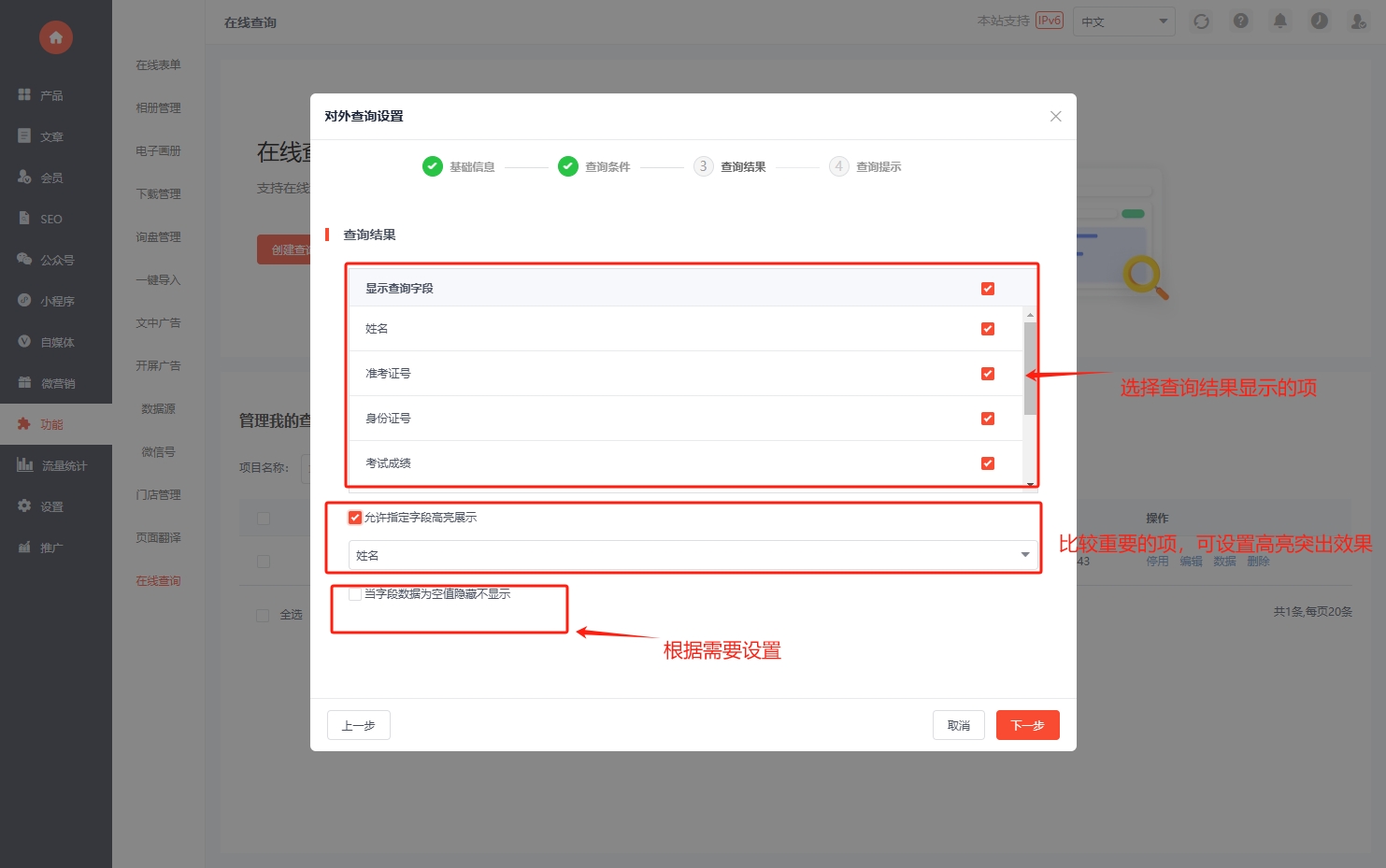Screen dimensions: 1386x868
Task: Open the 数据源 submenu item
Action: [158, 409]
